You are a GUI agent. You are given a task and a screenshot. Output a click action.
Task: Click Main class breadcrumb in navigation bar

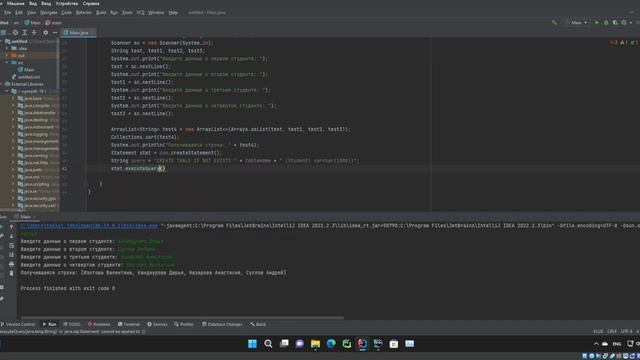(33, 22)
